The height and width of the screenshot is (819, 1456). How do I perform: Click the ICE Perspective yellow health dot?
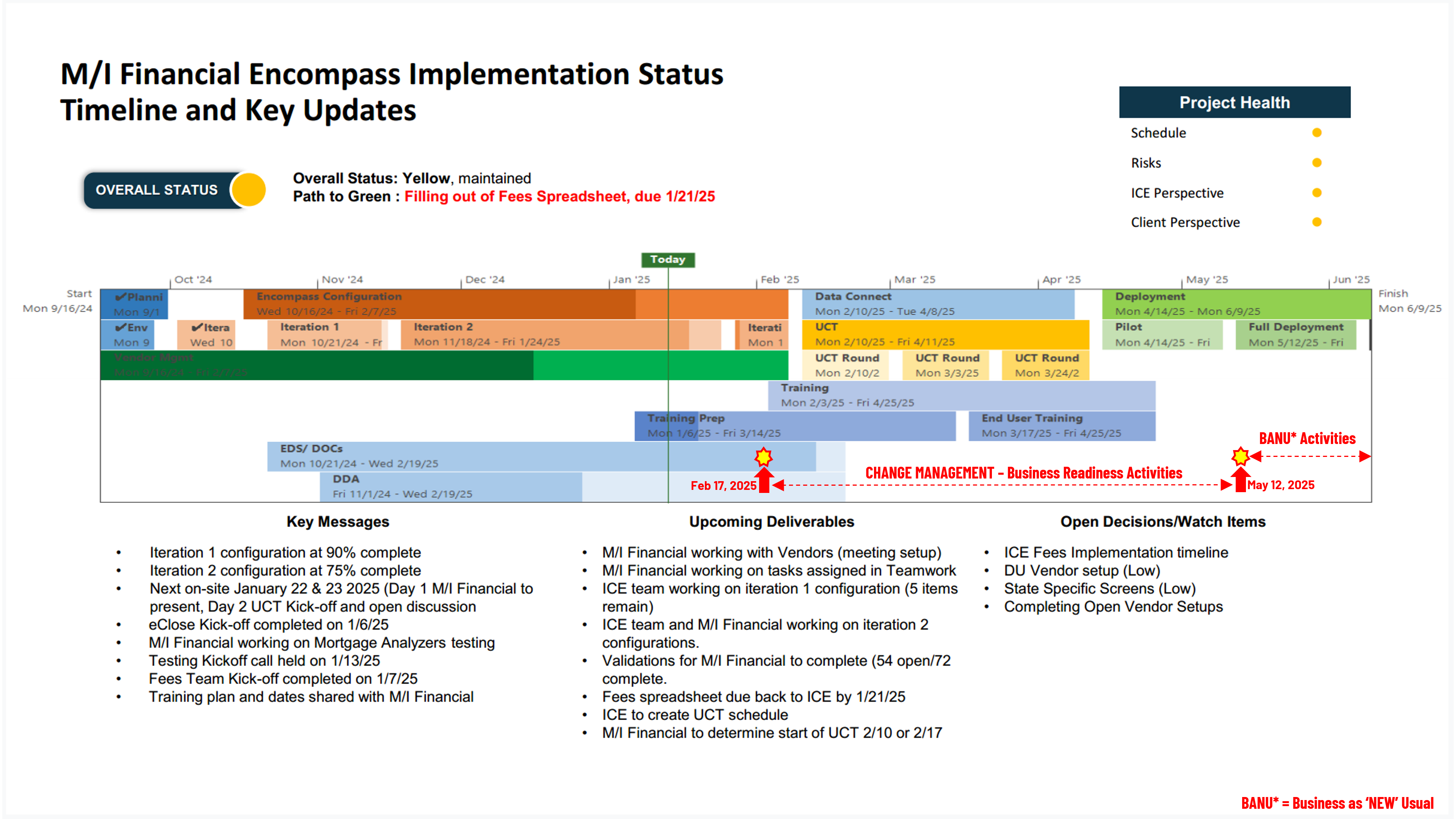click(1316, 193)
